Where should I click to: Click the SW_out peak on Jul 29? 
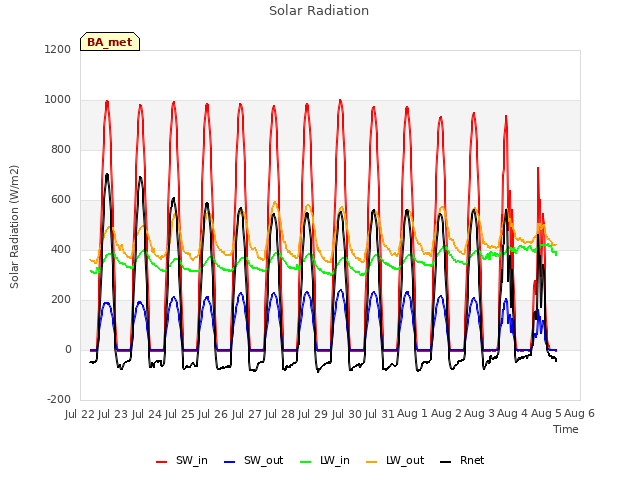(x=340, y=290)
